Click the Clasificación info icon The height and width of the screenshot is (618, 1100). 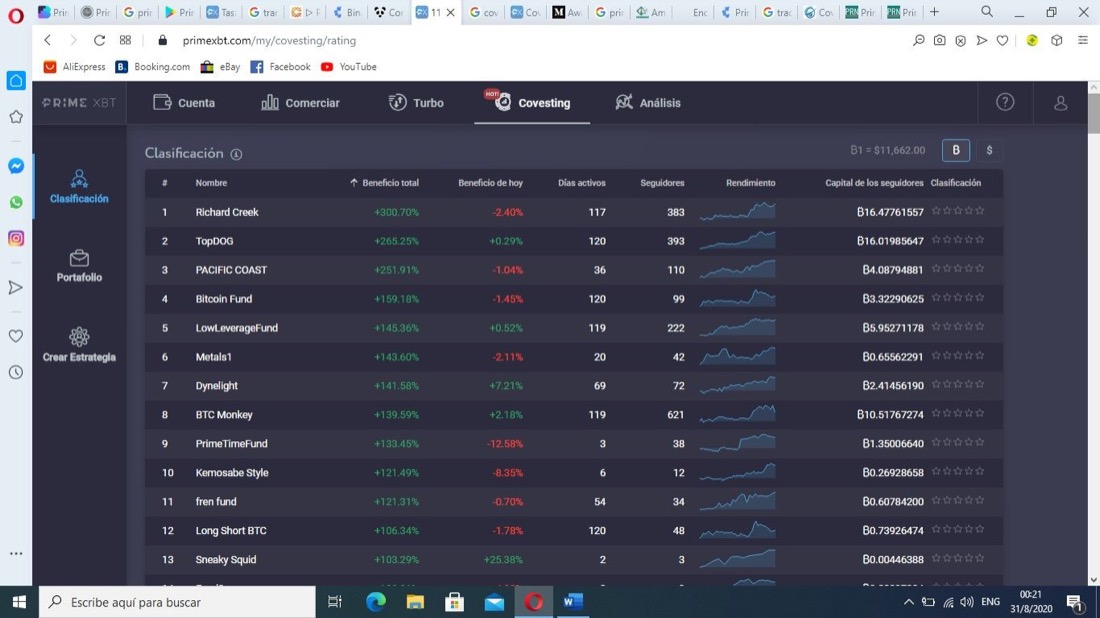click(x=236, y=154)
